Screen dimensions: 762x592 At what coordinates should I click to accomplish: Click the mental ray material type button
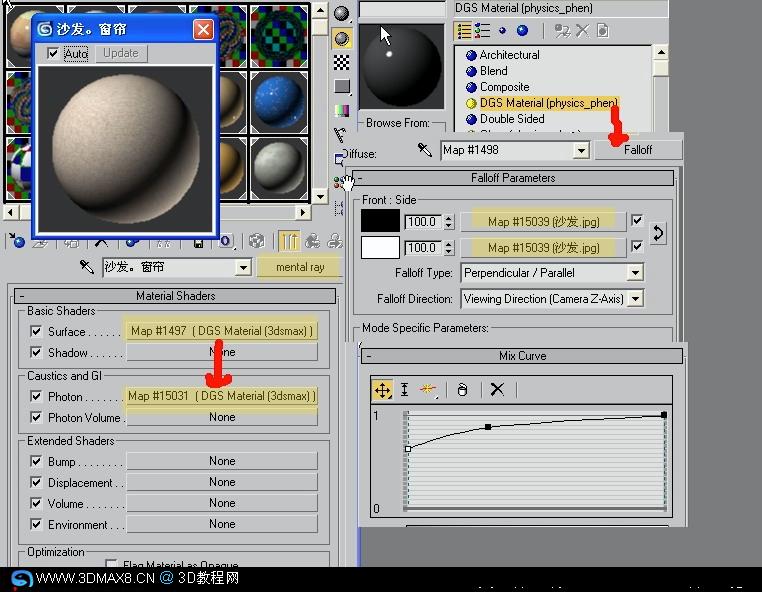(x=300, y=267)
